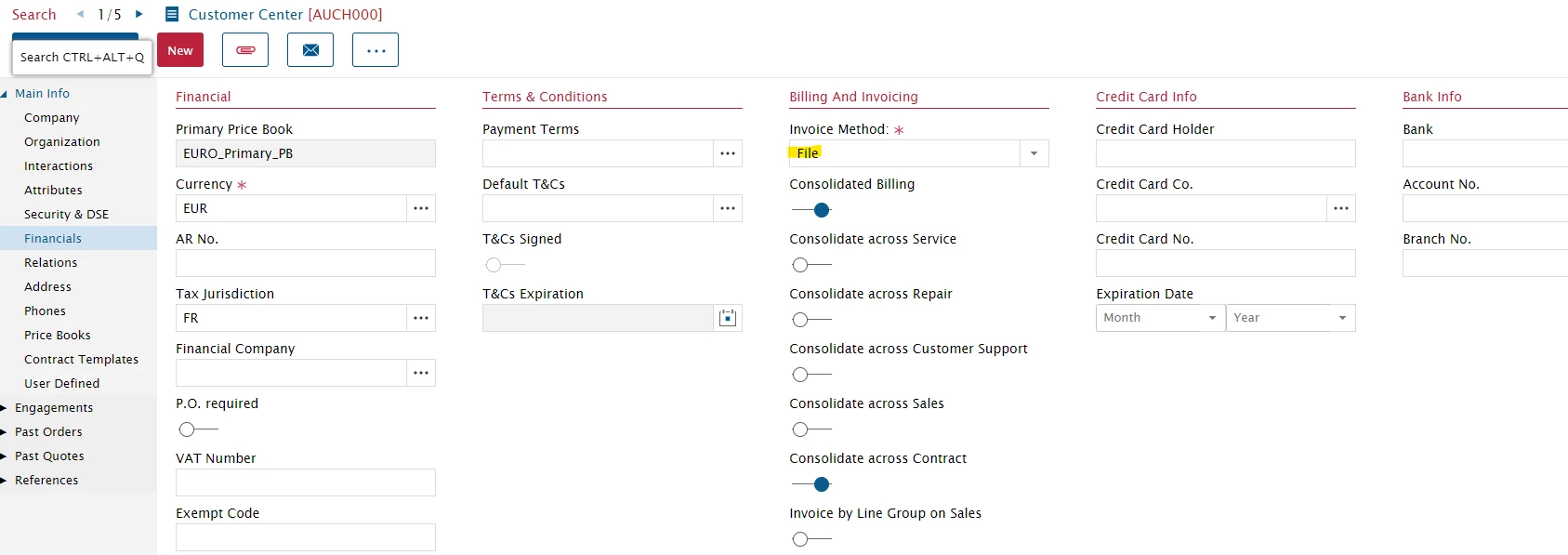Open the T&Cs Expiration calendar picker
Screen dimensions: 1568x555
[x=728, y=318]
